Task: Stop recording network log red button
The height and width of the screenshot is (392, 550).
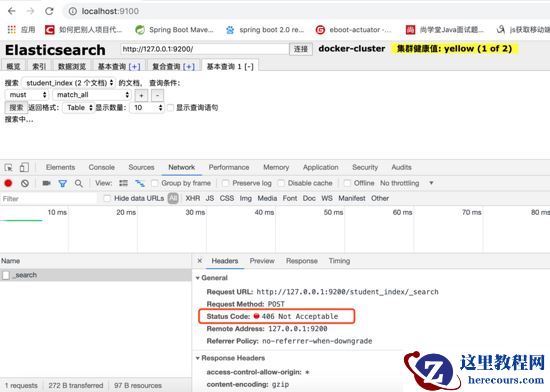Action: [8, 183]
